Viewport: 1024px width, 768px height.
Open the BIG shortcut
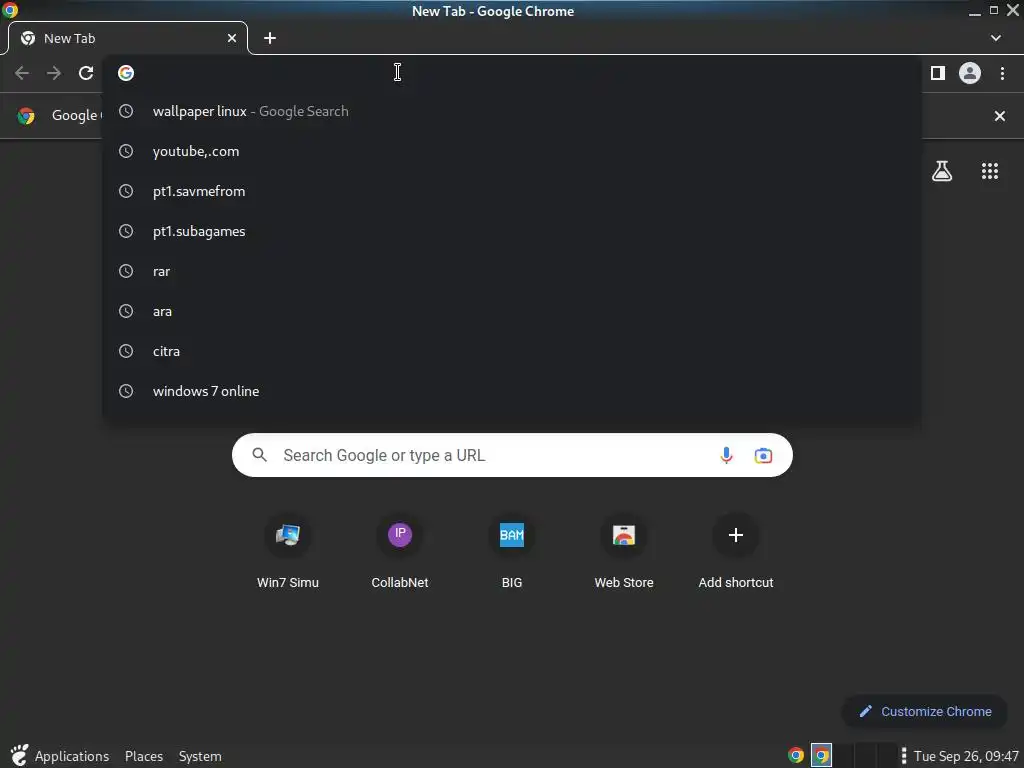point(512,552)
